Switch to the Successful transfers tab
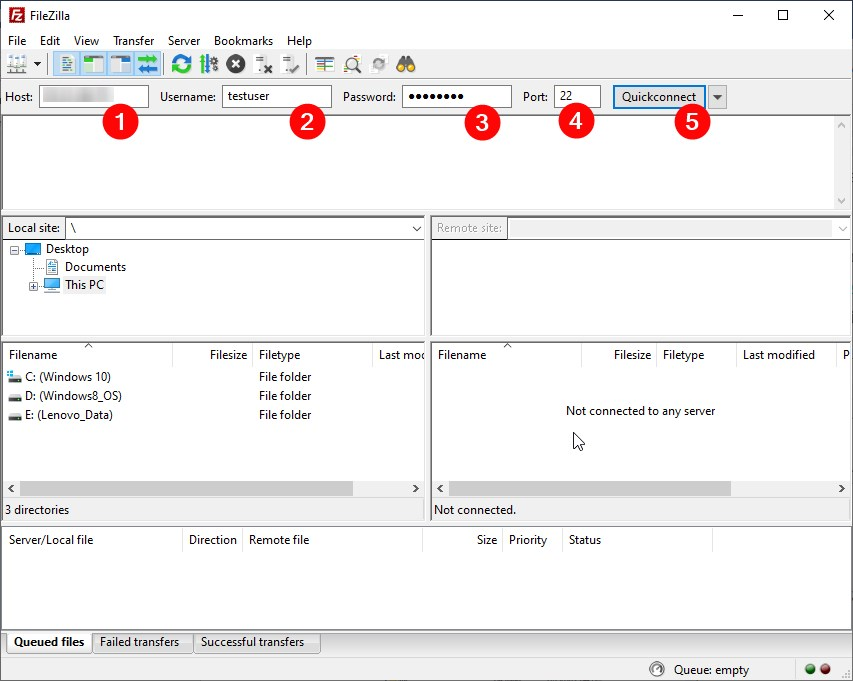 252,642
